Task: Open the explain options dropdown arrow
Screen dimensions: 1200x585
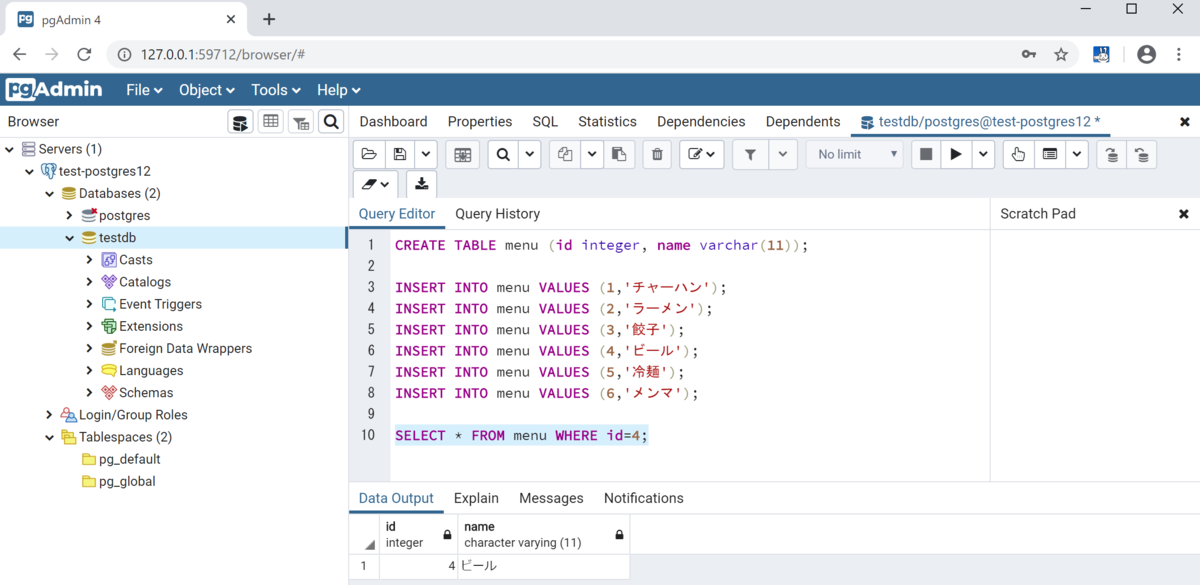Action: (x=1077, y=154)
